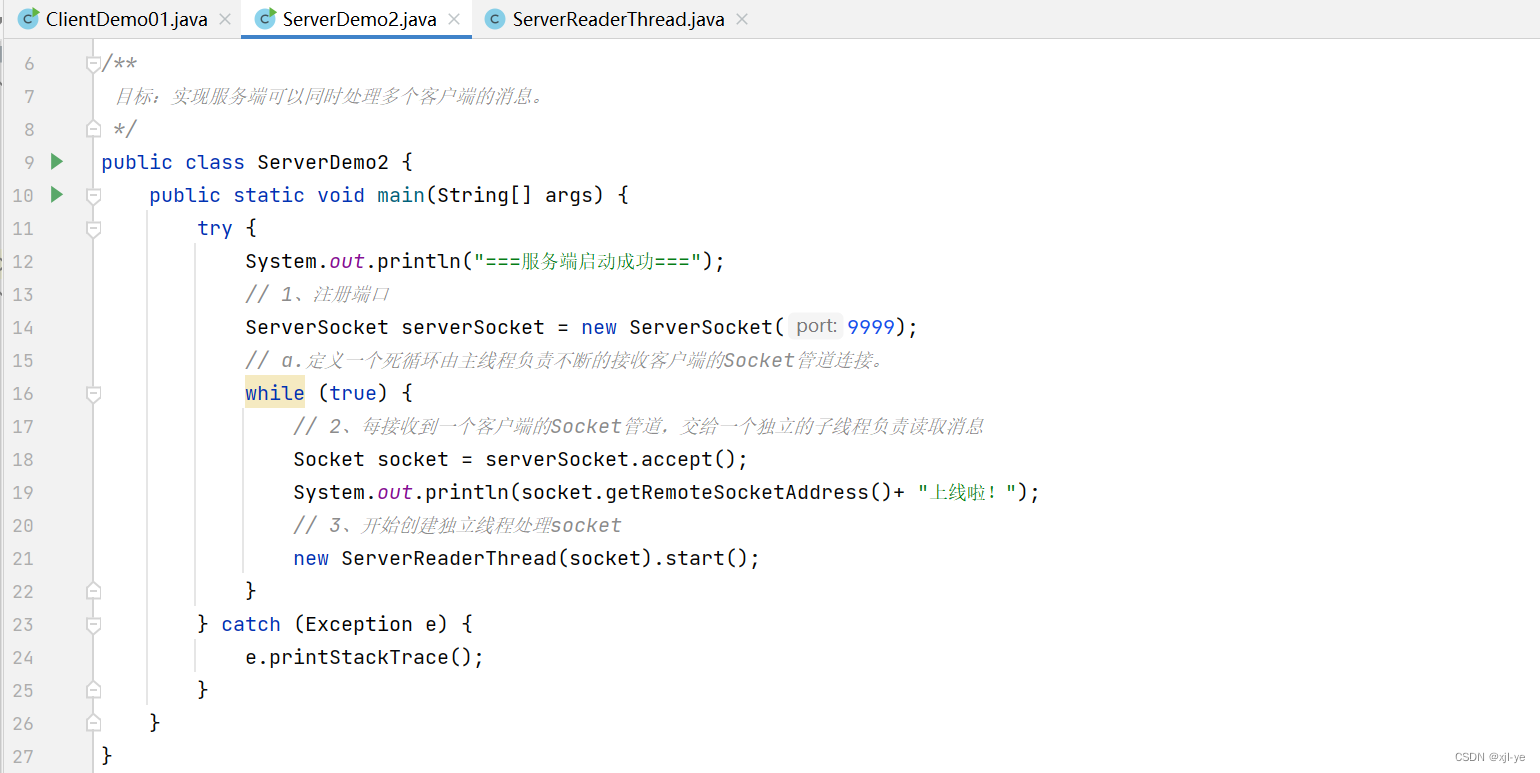Click the highlighted while keyword
Viewport: 1540px width, 773px height.
tap(275, 393)
